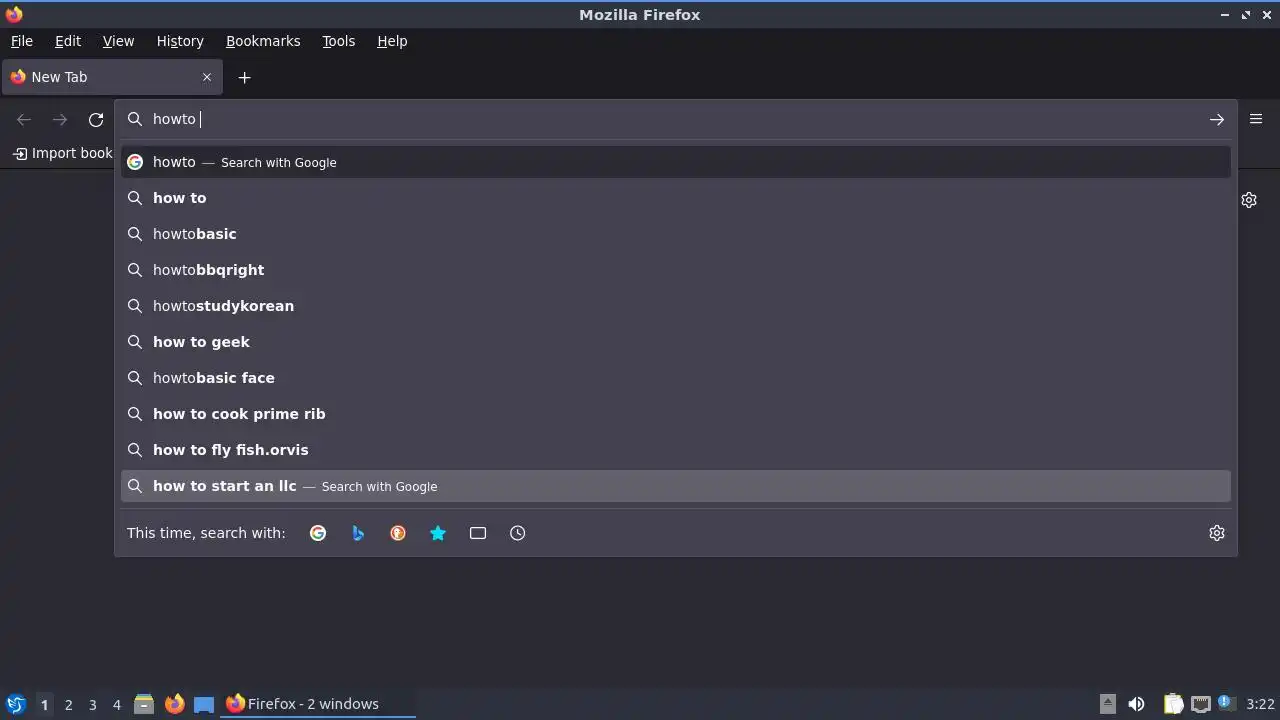
Task: Open the Tools menu
Action: coord(338,41)
